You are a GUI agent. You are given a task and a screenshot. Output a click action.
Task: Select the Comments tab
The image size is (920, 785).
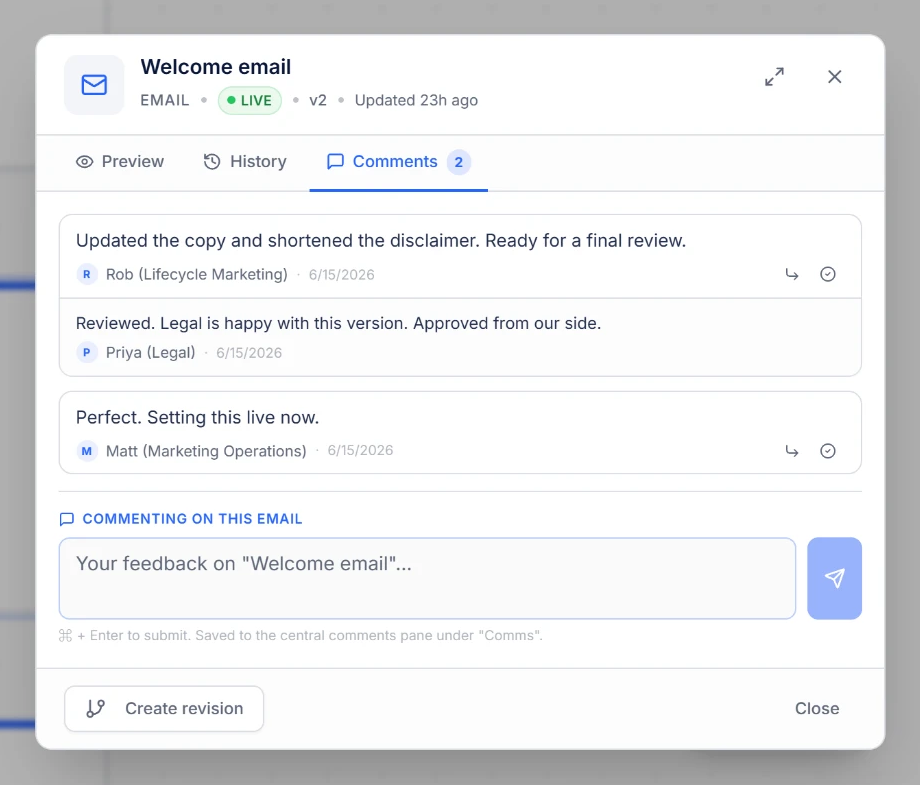coord(398,161)
